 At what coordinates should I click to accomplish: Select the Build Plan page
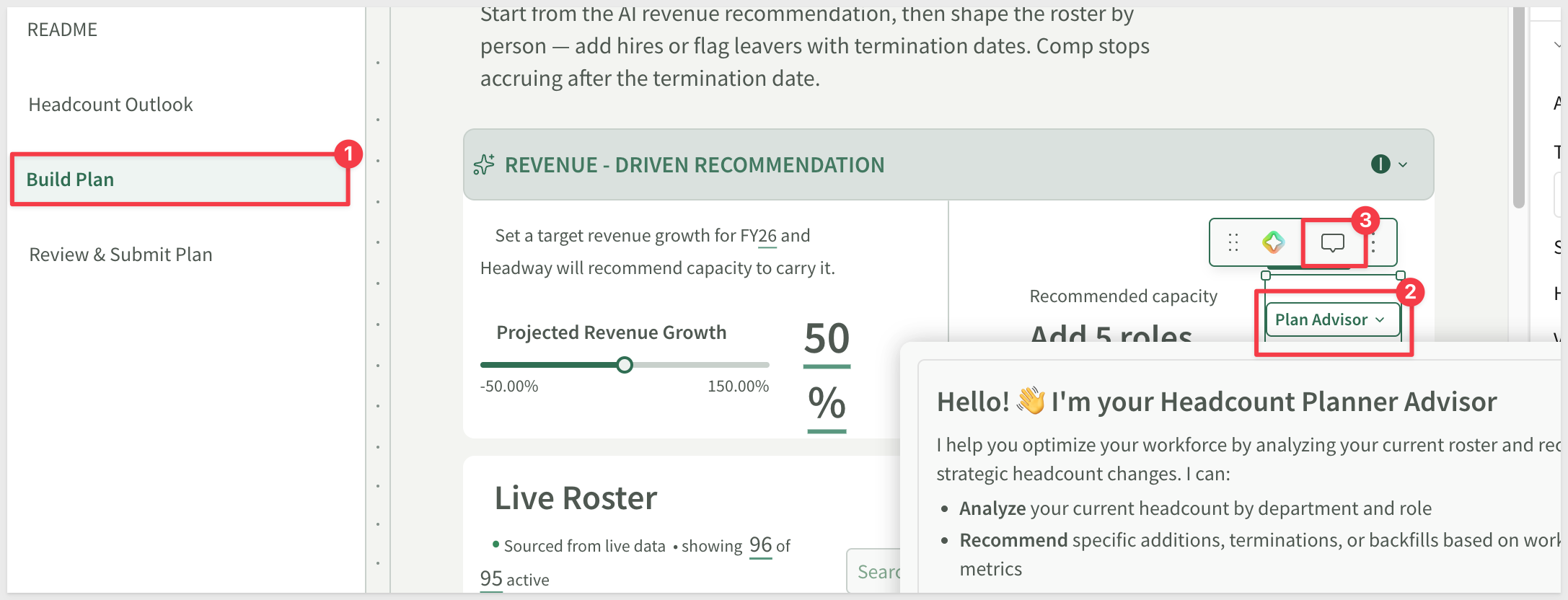click(x=180, y=179)
